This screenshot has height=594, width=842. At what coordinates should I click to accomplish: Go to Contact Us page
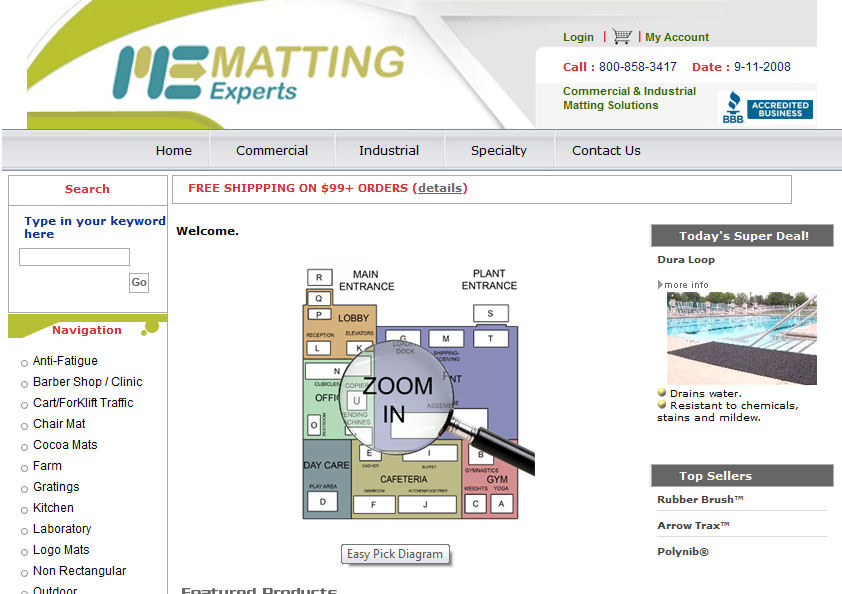tap(606, 150)
